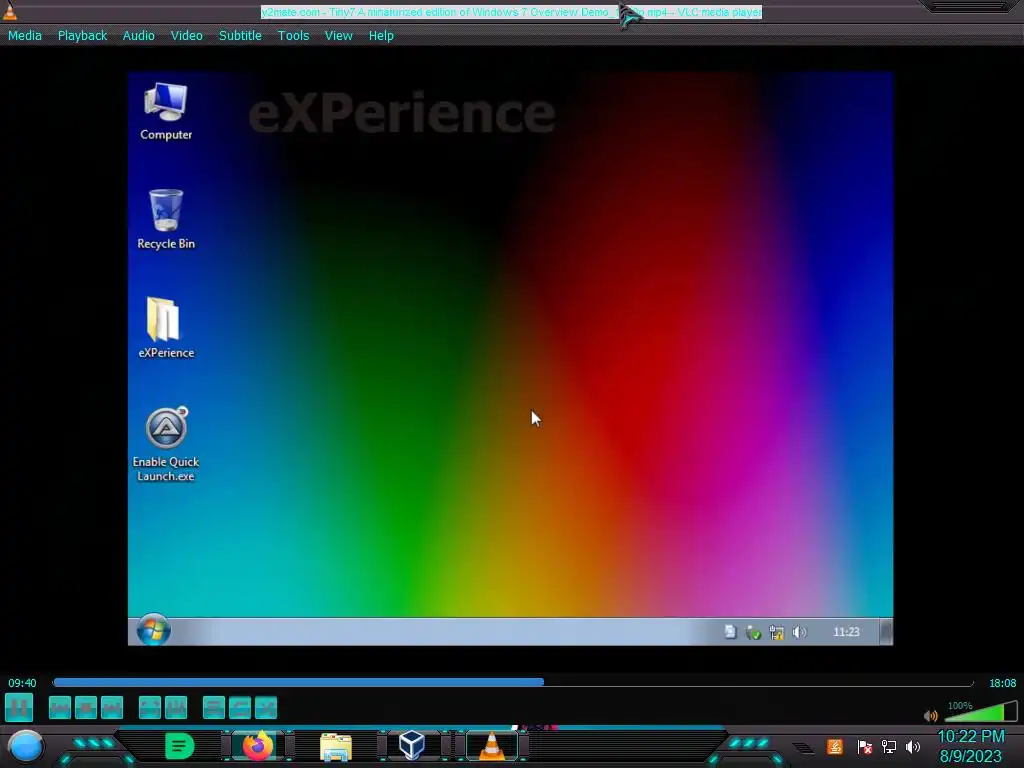Image resolution: width=1024 pixels, height=768 pixels.
Task: Open the View menu
Action: (339, 36)
